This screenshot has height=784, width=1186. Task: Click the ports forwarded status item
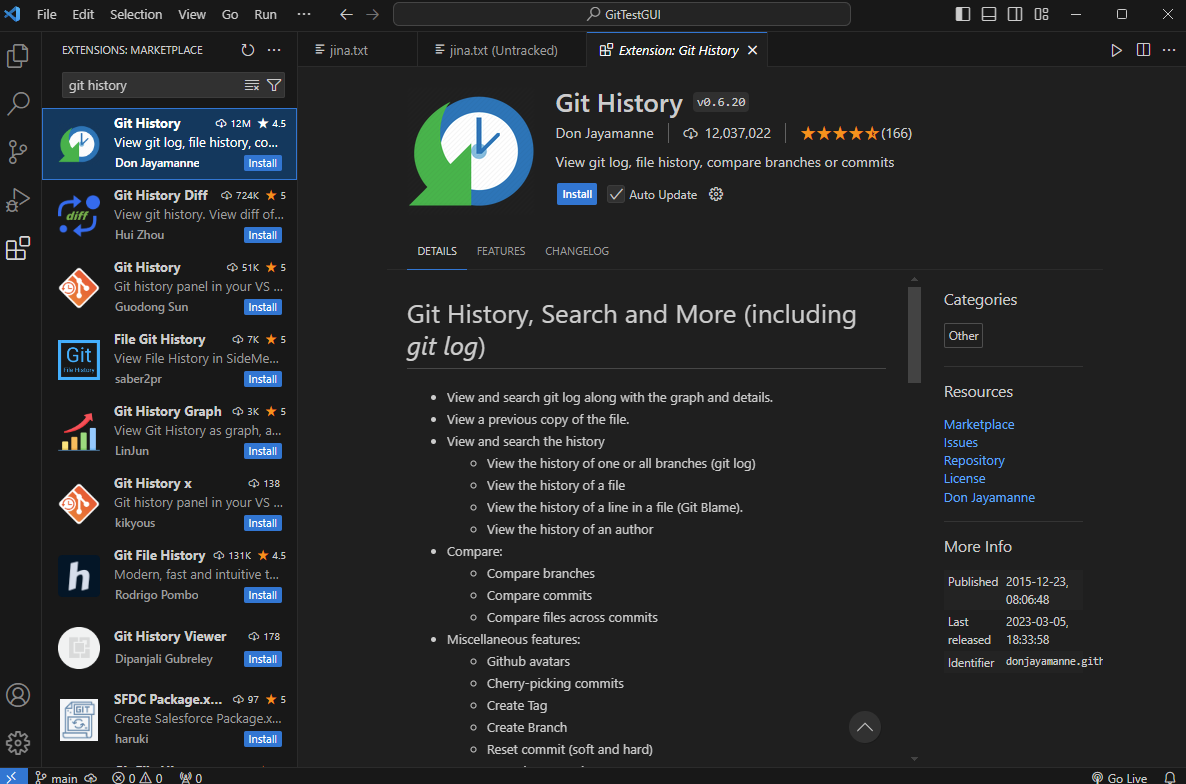pos(191,777)
